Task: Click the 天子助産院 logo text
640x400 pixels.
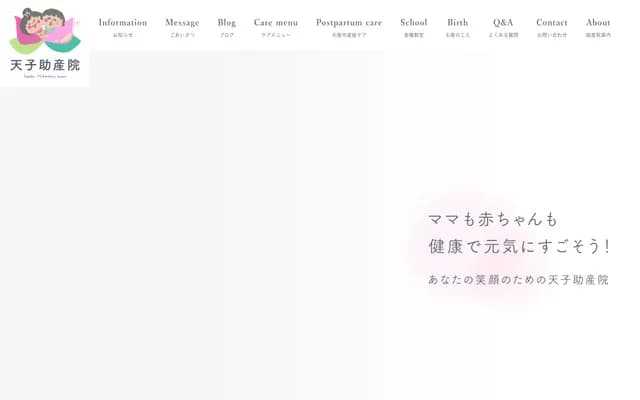Action: point(45,65)
